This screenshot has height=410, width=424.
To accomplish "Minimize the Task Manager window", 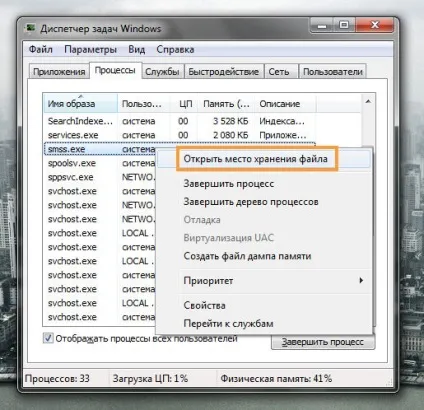I will coord(322,25).
